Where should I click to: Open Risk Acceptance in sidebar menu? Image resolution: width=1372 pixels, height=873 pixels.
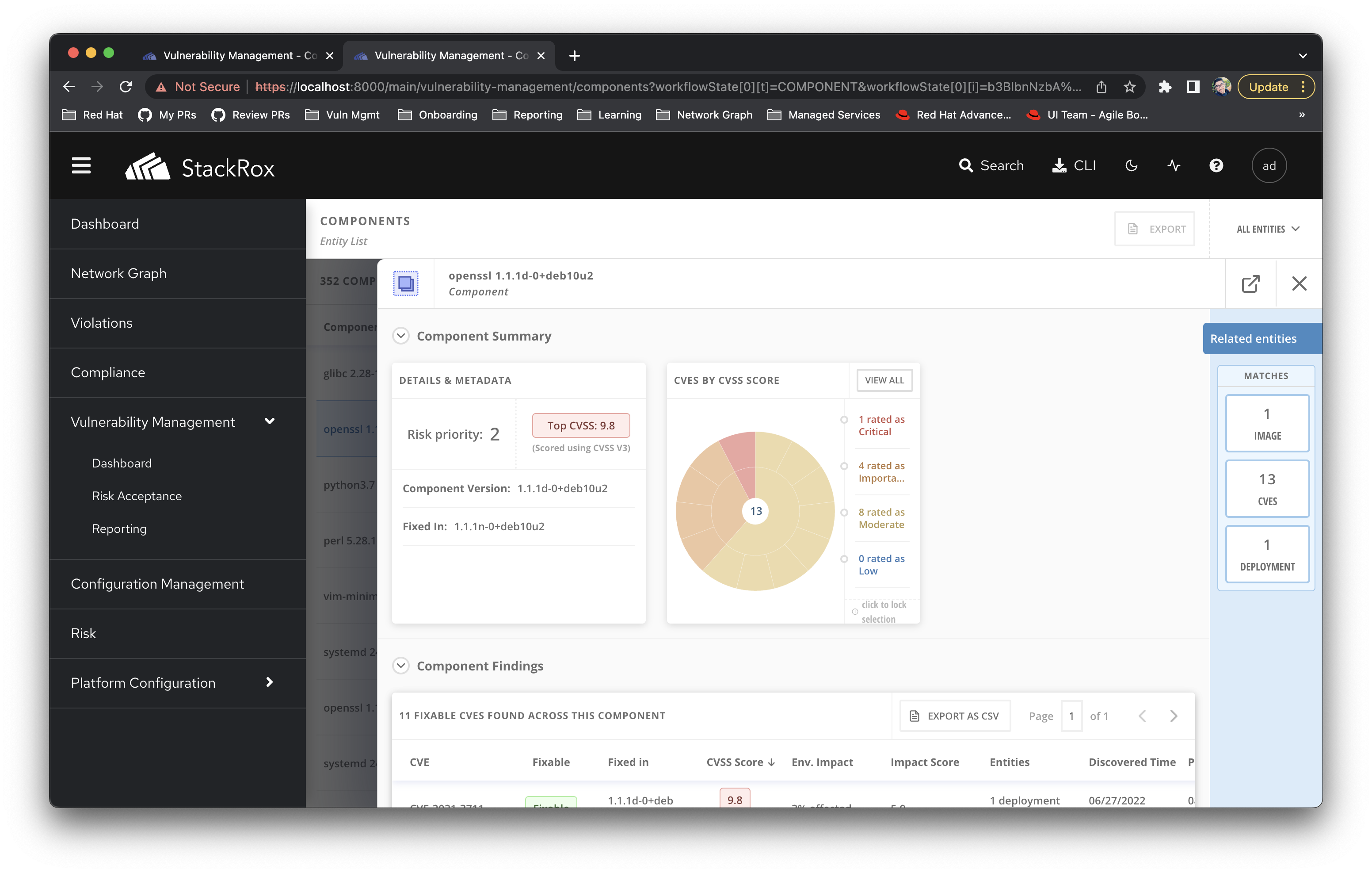[x=137, y=496]
